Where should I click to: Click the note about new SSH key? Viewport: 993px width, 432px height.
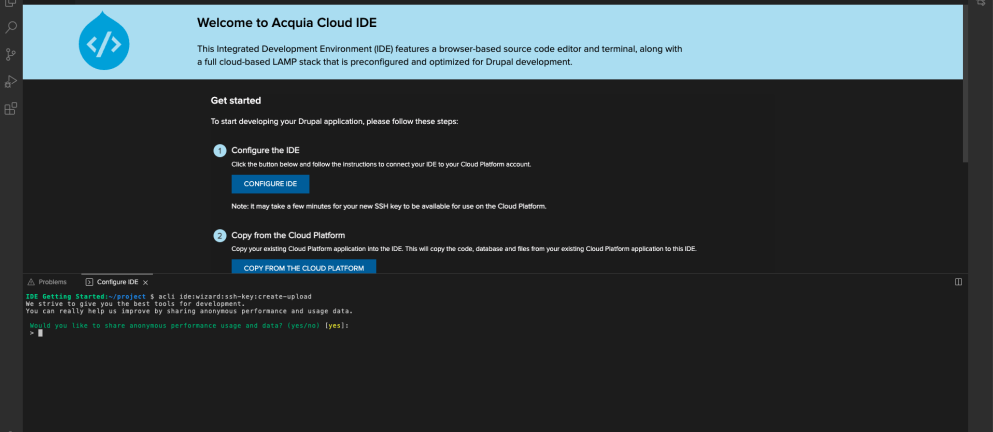388,206
